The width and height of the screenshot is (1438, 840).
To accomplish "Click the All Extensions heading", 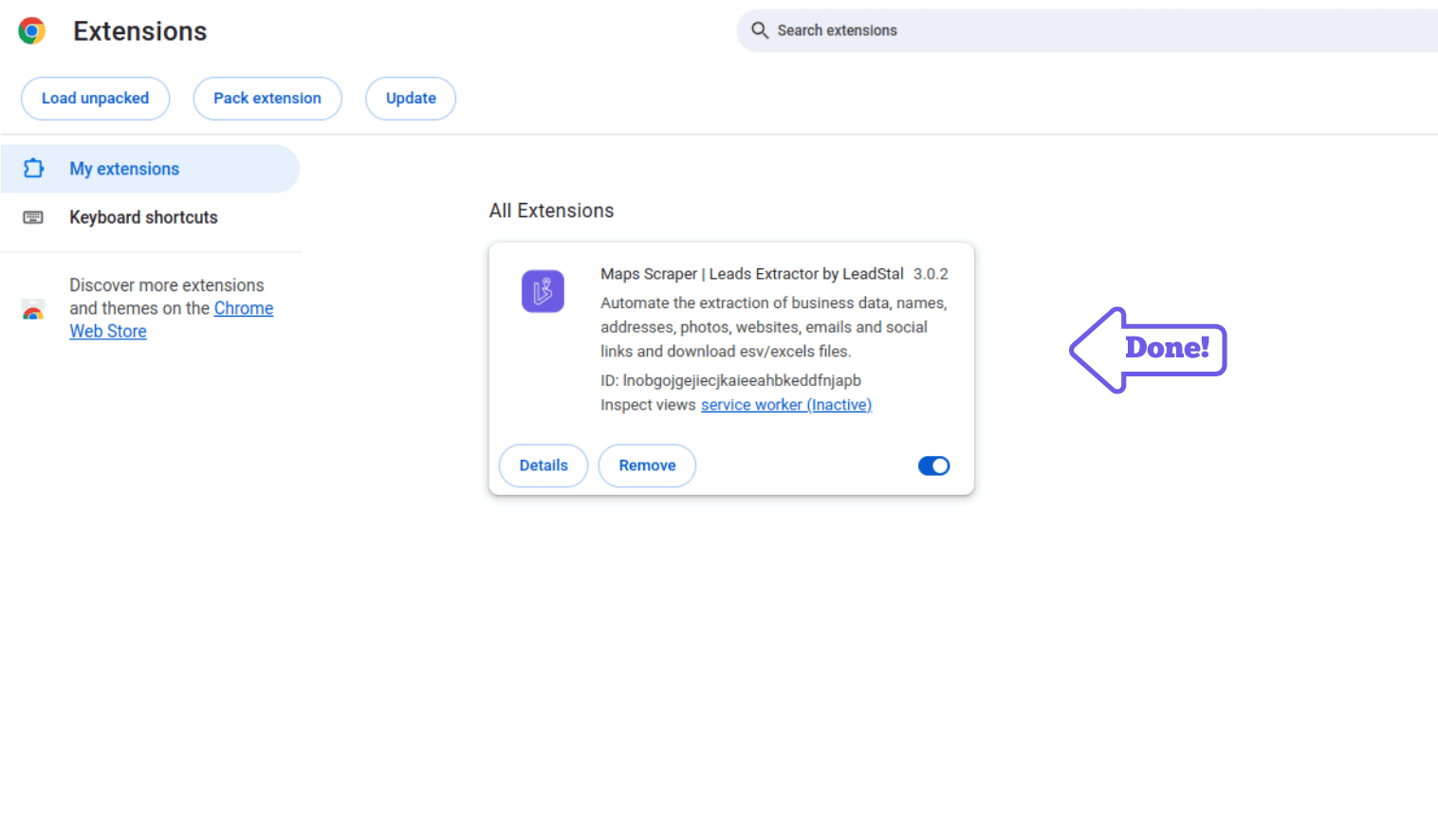I will 551,210.
